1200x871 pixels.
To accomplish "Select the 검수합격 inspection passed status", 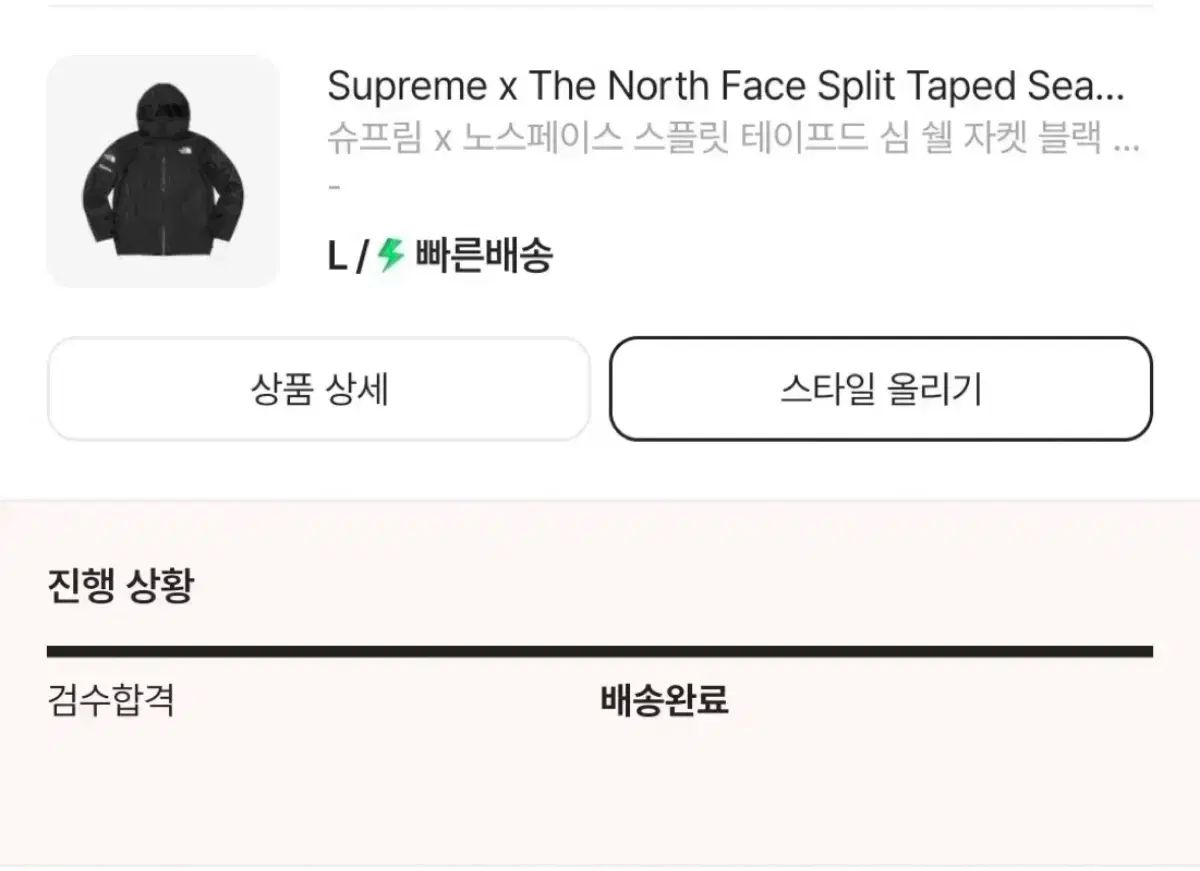I will pos(111,700).
